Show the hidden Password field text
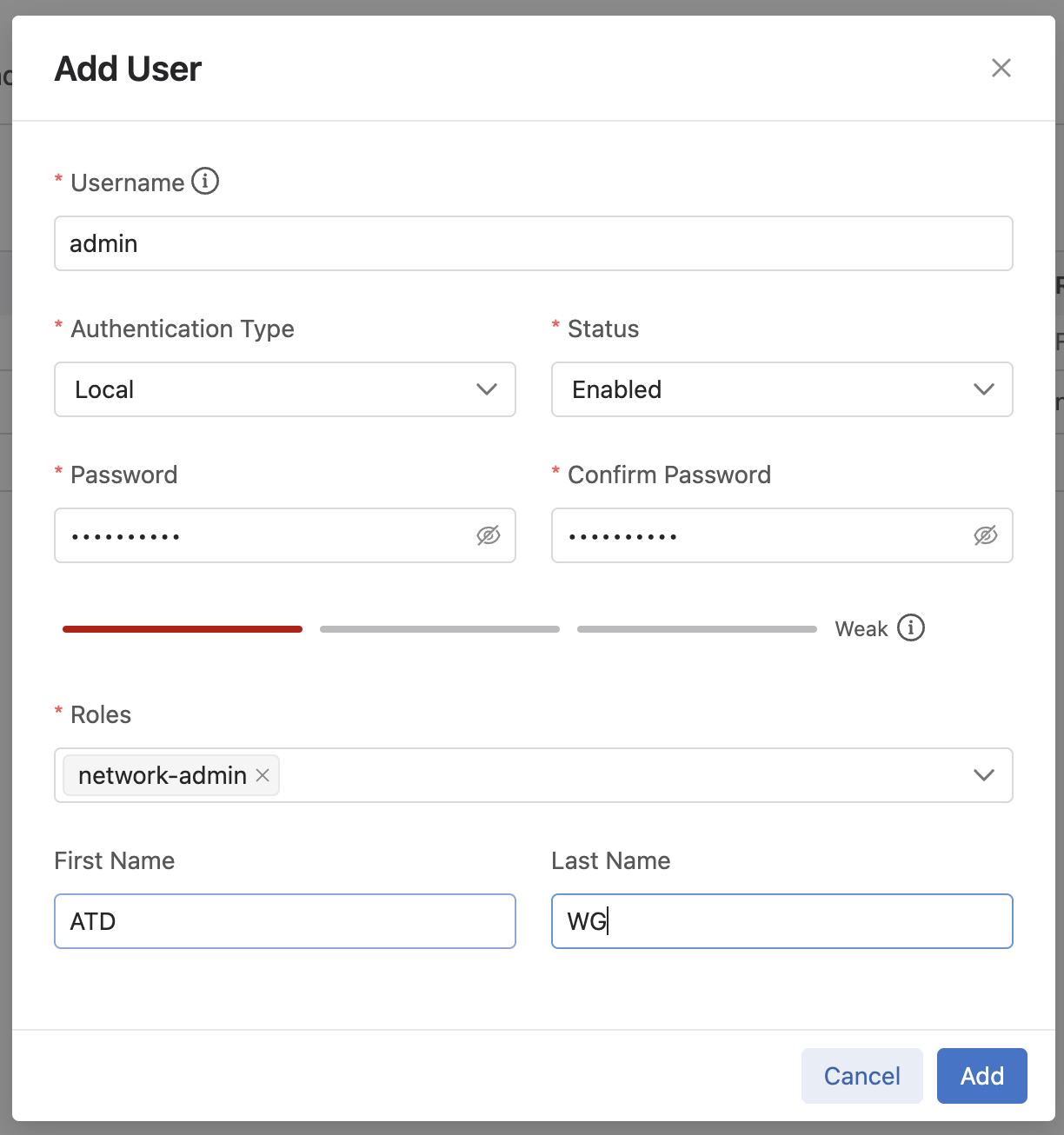The width and height of the screenshot is (1064, 1135). (x=489, y=535)
